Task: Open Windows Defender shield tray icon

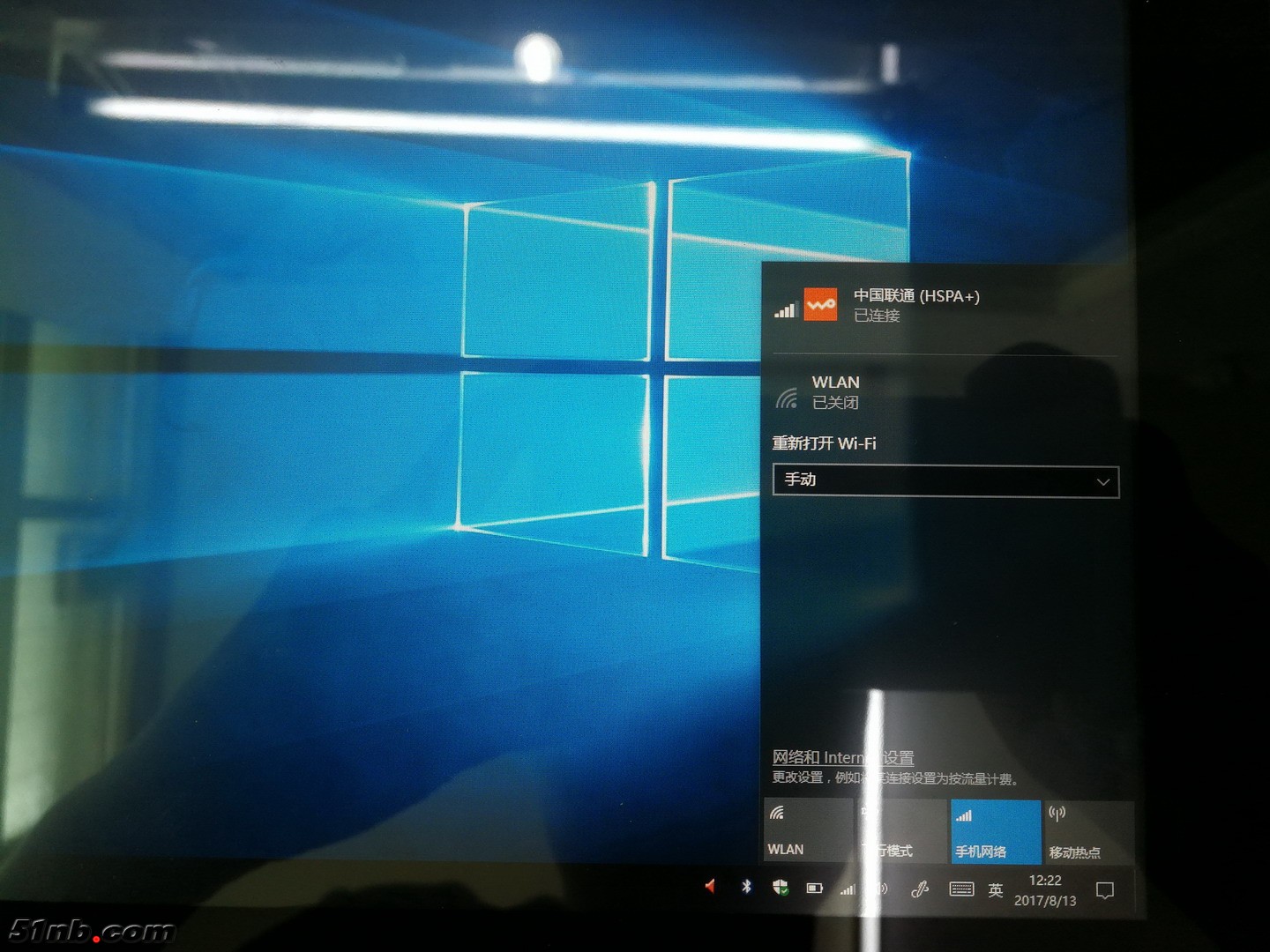Action: tap(781, 888)
